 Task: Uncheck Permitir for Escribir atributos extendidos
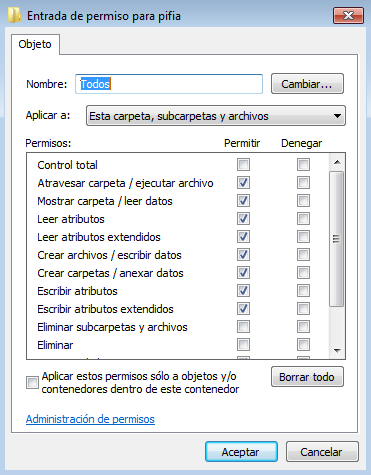[x=243, y=309]
